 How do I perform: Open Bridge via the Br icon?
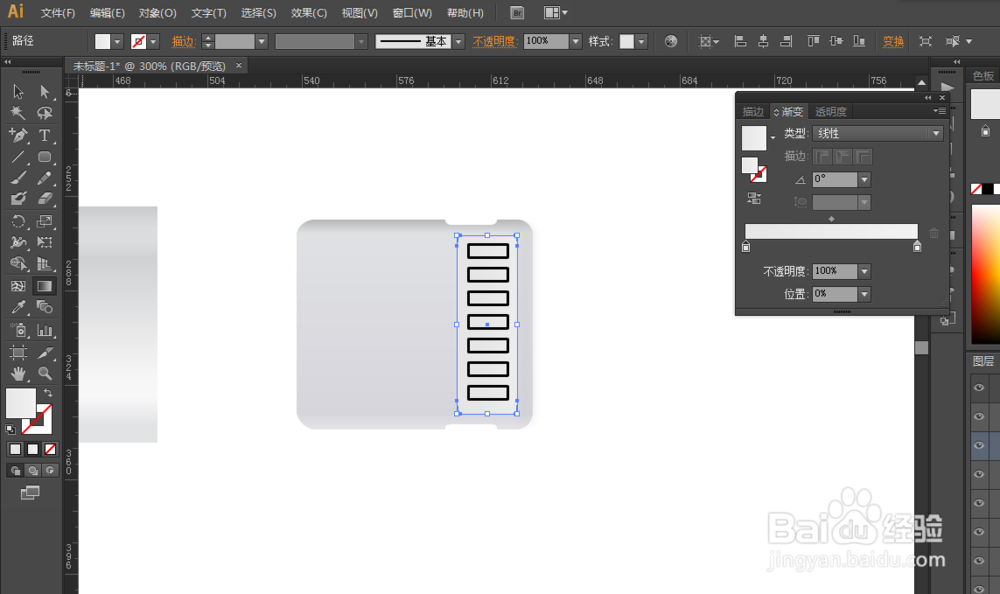pos(517,13)
